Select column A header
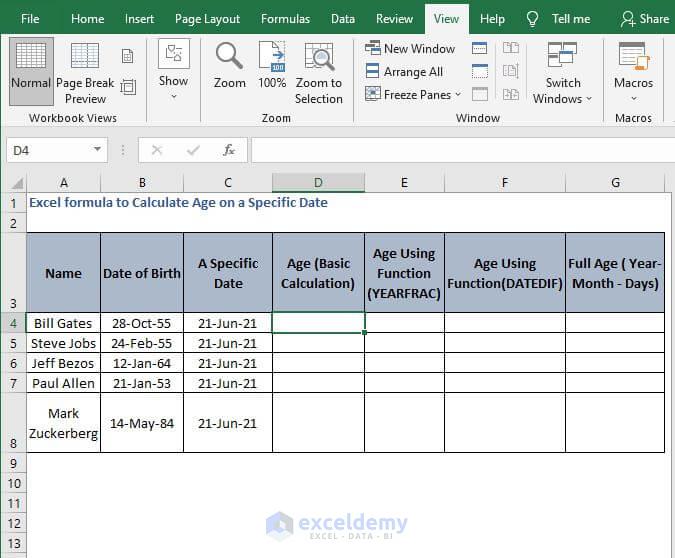 [64, 183]
